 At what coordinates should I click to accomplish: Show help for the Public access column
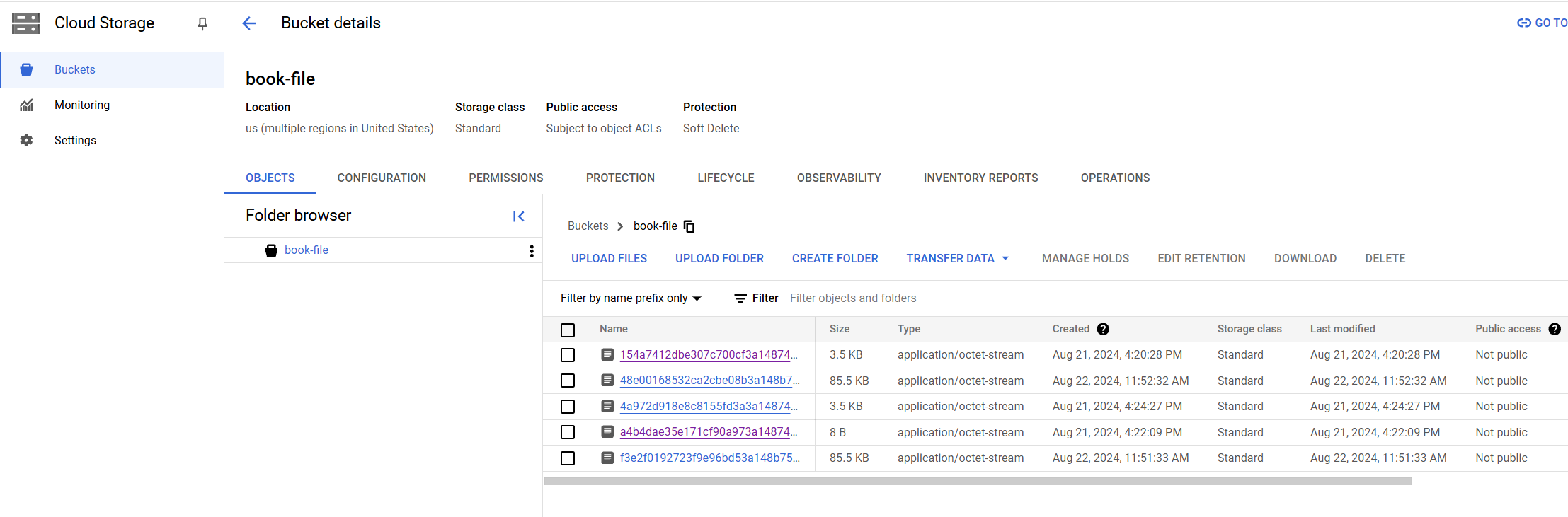(x=1555, y=329)
